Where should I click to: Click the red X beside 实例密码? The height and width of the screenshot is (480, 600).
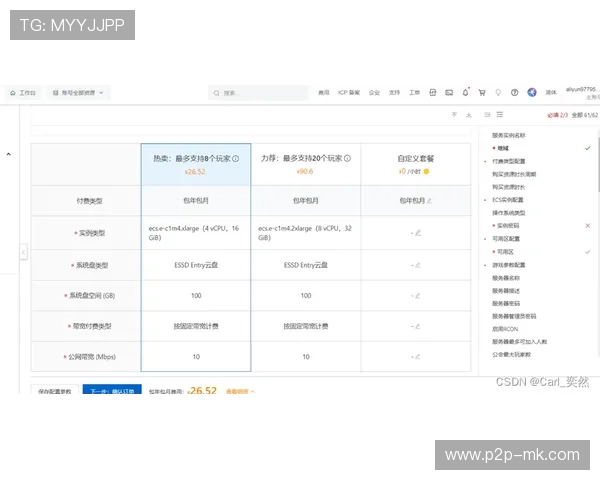(x=588, y=225)
